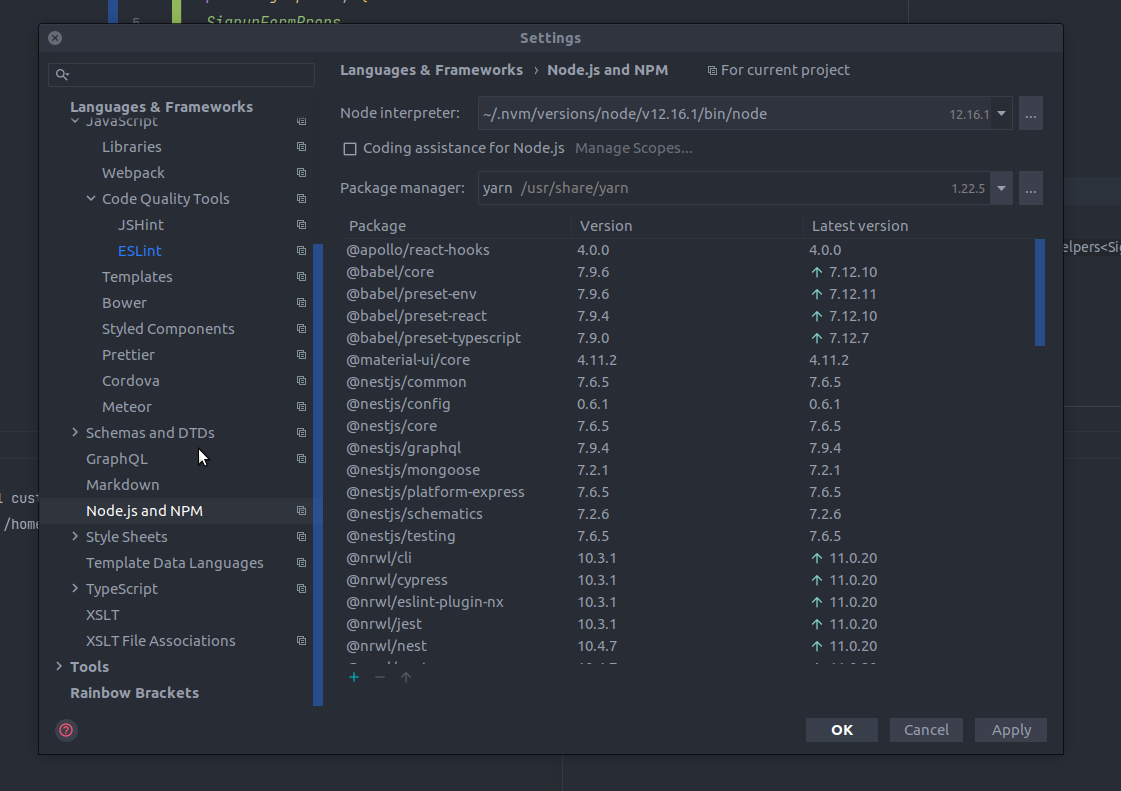Click the project-level icon next to Templates
The image size is (1121, 791).
pyautogui.click(x=302, y=277)
